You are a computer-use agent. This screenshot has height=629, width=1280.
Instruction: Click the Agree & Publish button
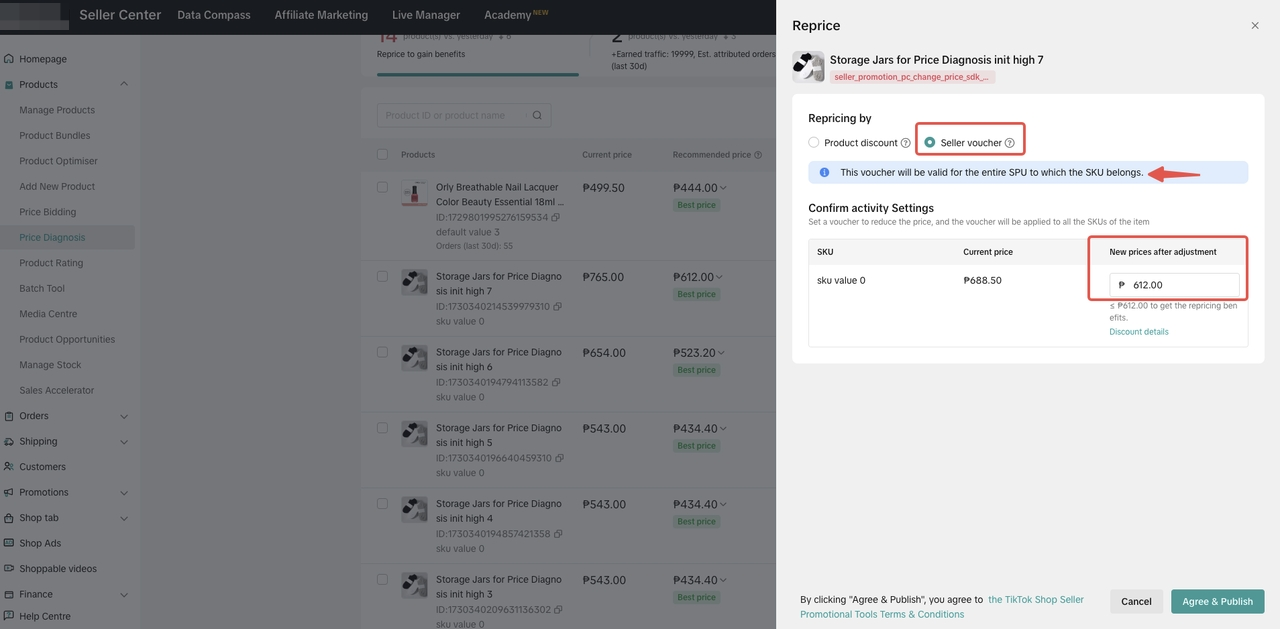coord(1217,601)
